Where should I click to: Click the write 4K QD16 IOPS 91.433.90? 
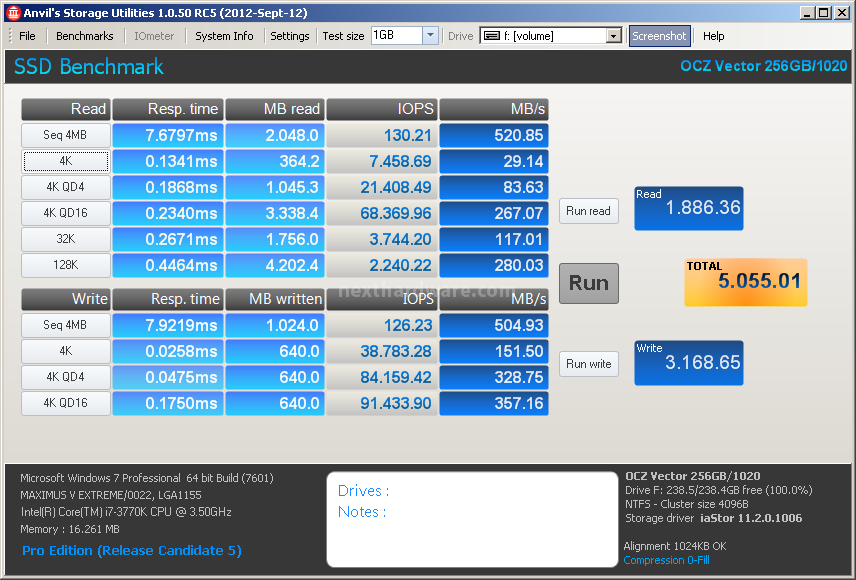[x=381, y=403]
